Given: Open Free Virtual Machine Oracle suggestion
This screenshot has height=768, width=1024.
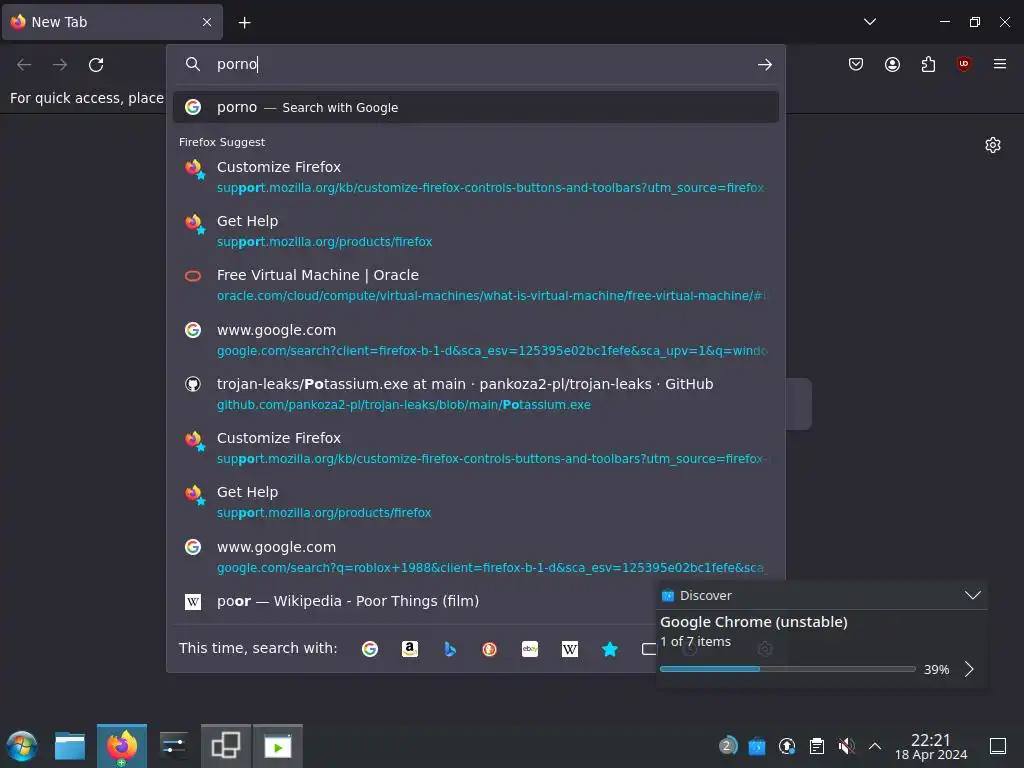Looking at the screenshot, I should tap(475, 285).
